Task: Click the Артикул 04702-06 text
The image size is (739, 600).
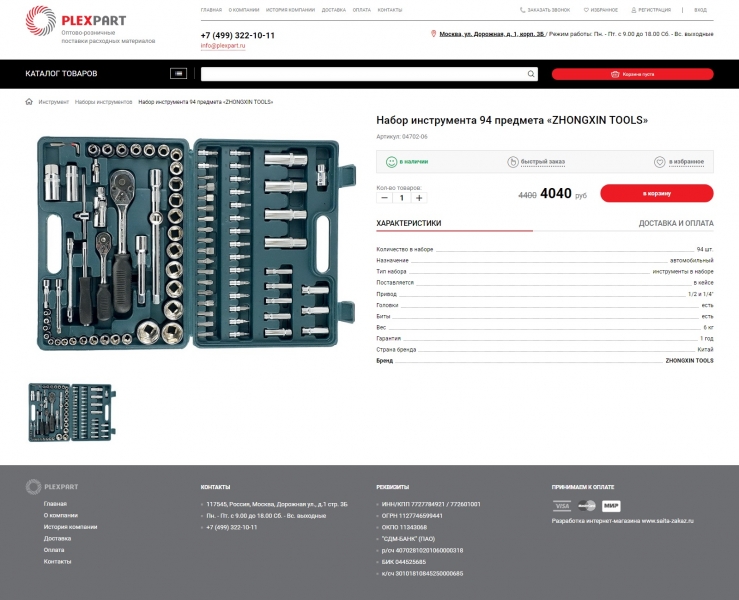Action: (402, 137)
